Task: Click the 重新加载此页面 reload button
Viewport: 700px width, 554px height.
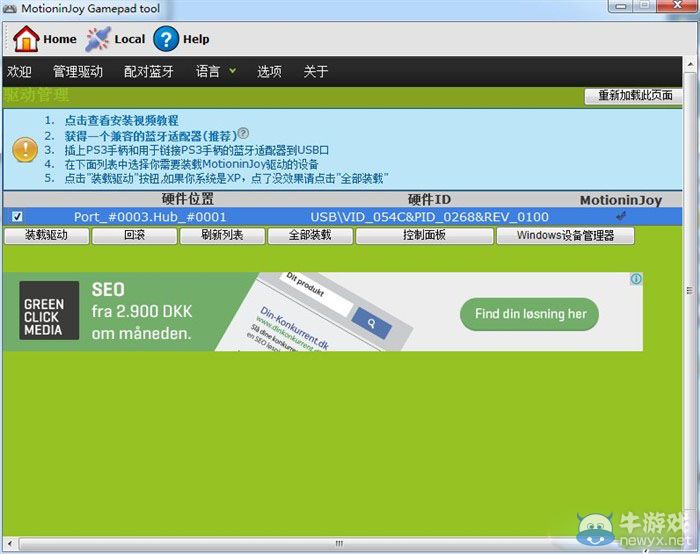Action: pyautogui.click(x=635, y=95)
